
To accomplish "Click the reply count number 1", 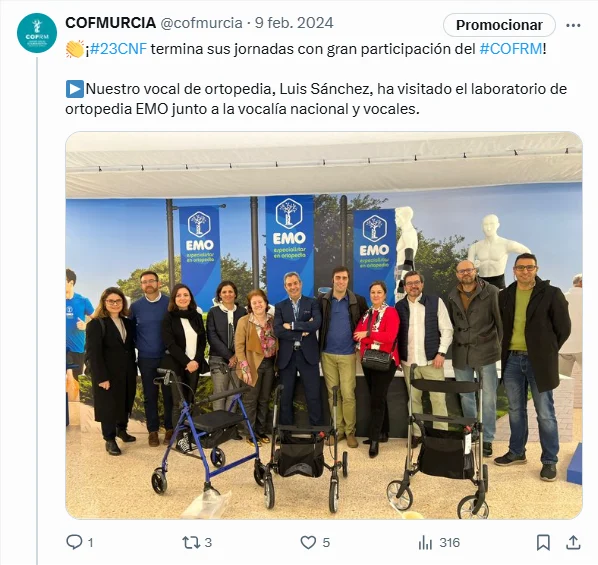I will pos(90,542).
